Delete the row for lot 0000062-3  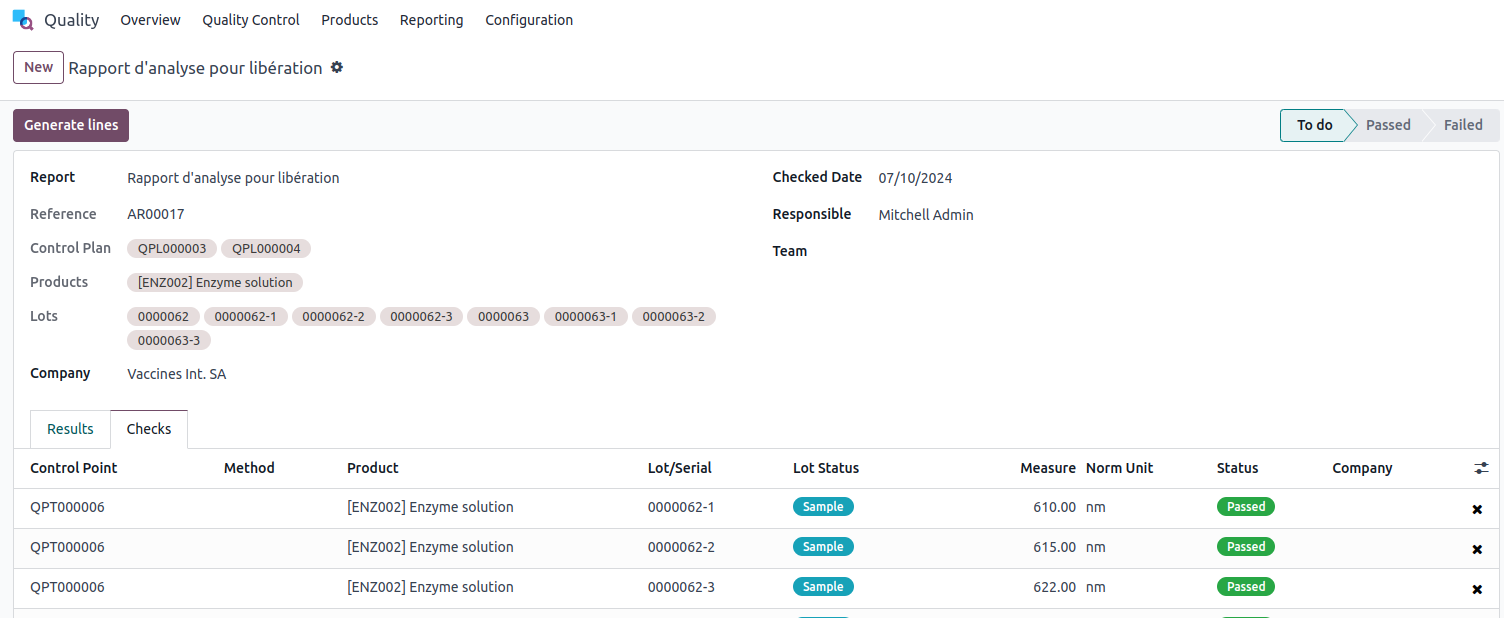[x=1477, y=589]
